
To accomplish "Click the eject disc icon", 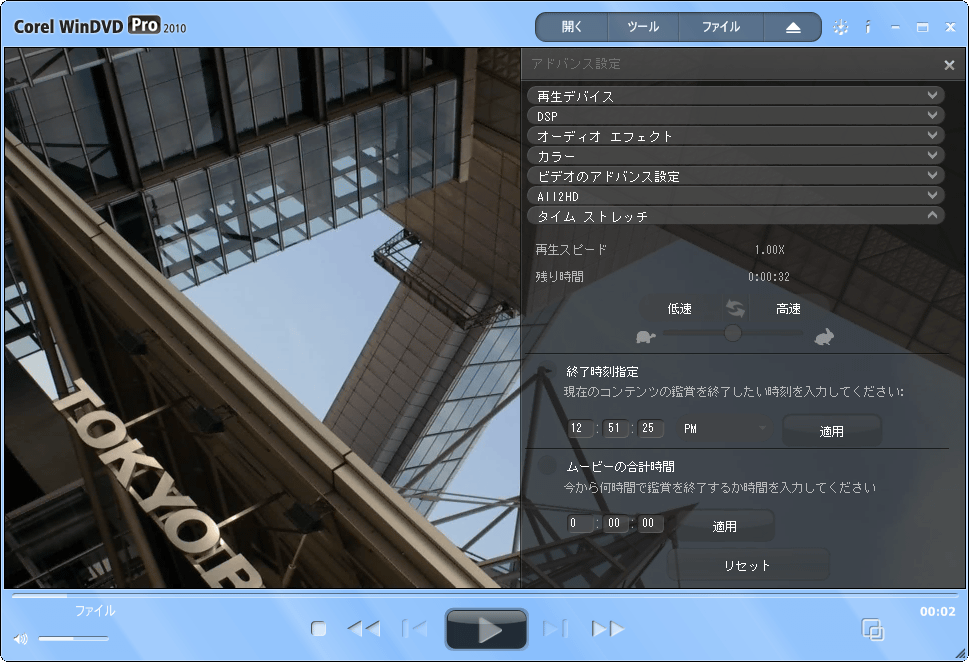I will coord(792,27).
